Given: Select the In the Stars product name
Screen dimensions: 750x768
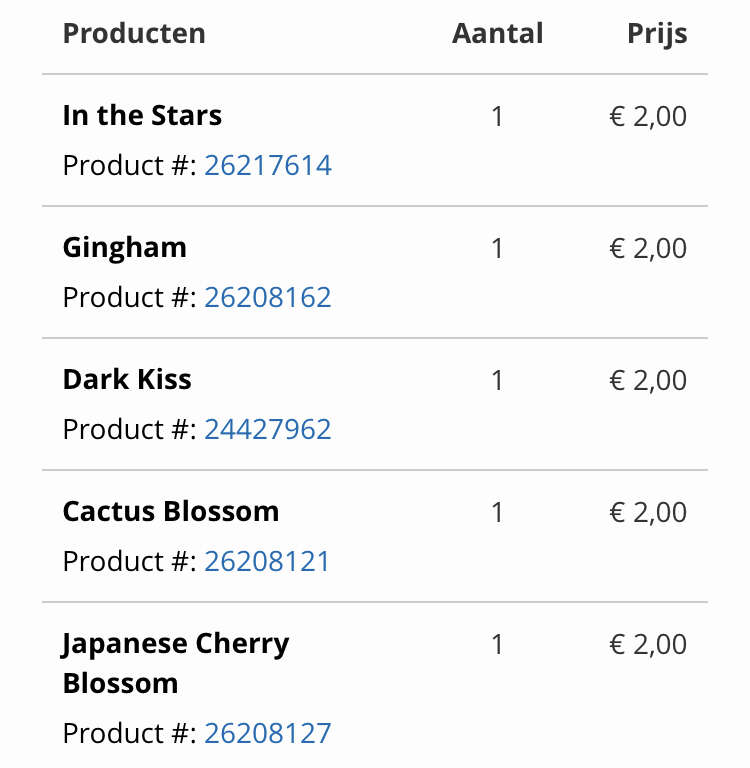Looking at the screenshot, I should pos(142,116).
